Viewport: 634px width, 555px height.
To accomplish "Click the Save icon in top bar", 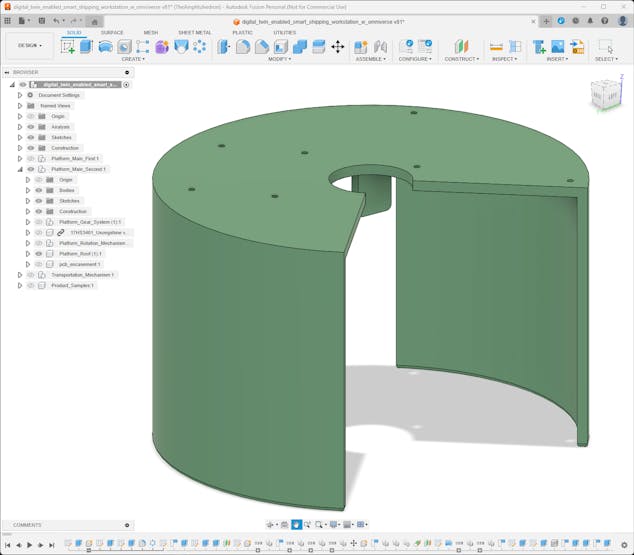I will [41, 21].
